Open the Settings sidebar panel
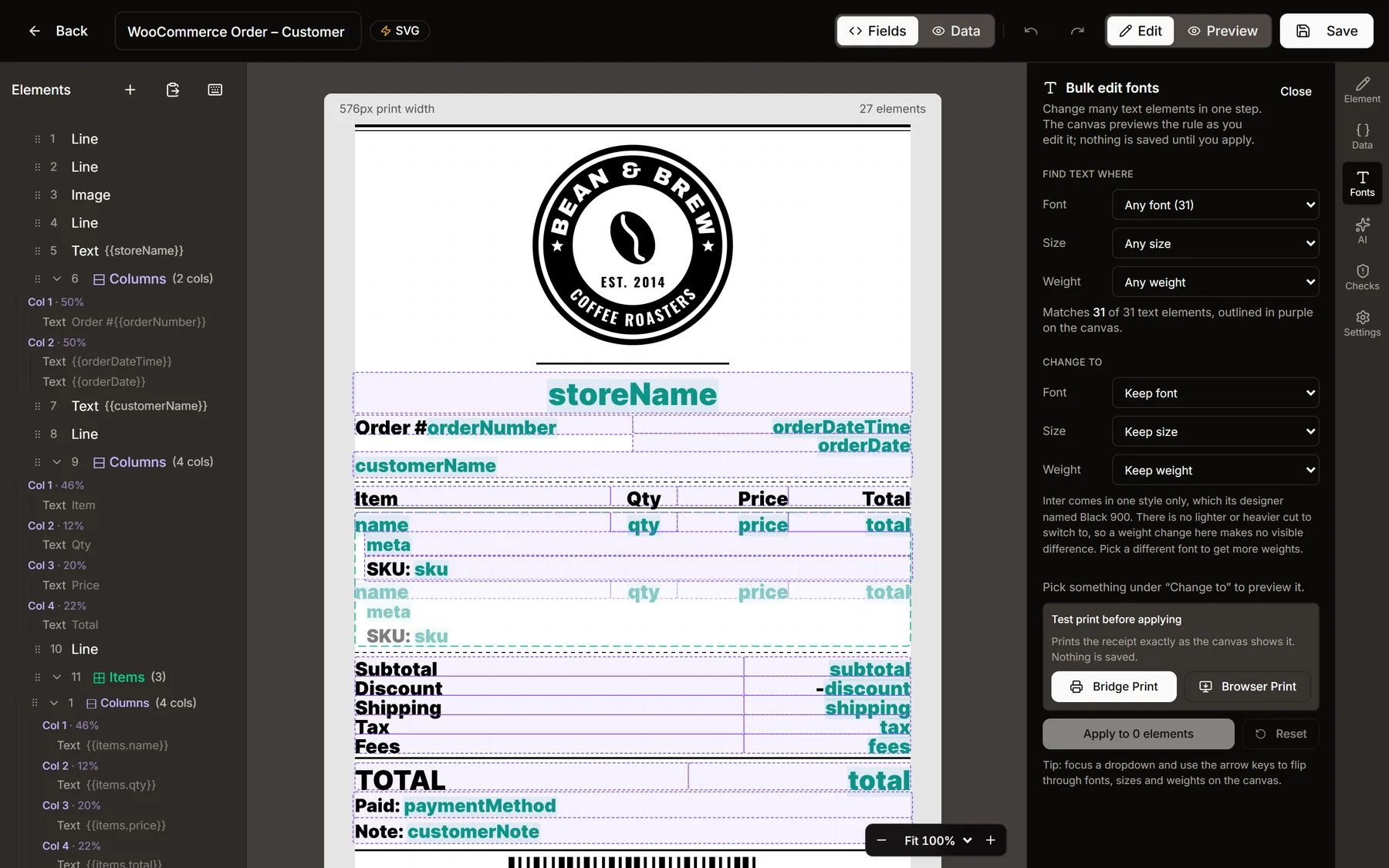The image size is (1389, 868). 1362,323
